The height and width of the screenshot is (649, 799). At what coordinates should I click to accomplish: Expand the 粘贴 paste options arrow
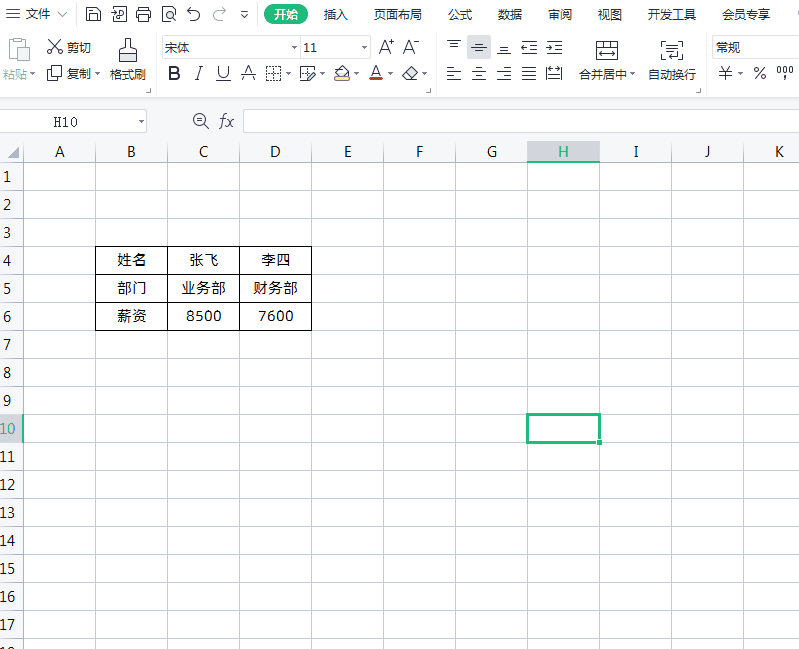point(33,74)
